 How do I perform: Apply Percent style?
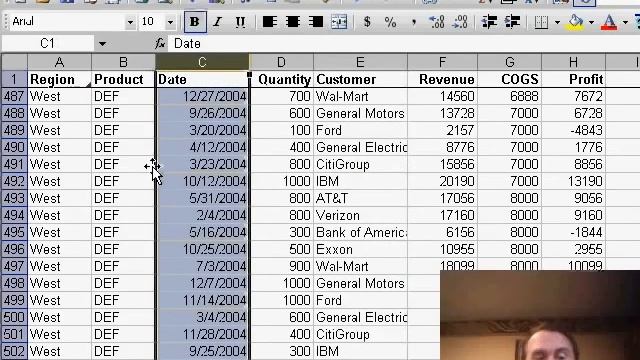point(390,22)
